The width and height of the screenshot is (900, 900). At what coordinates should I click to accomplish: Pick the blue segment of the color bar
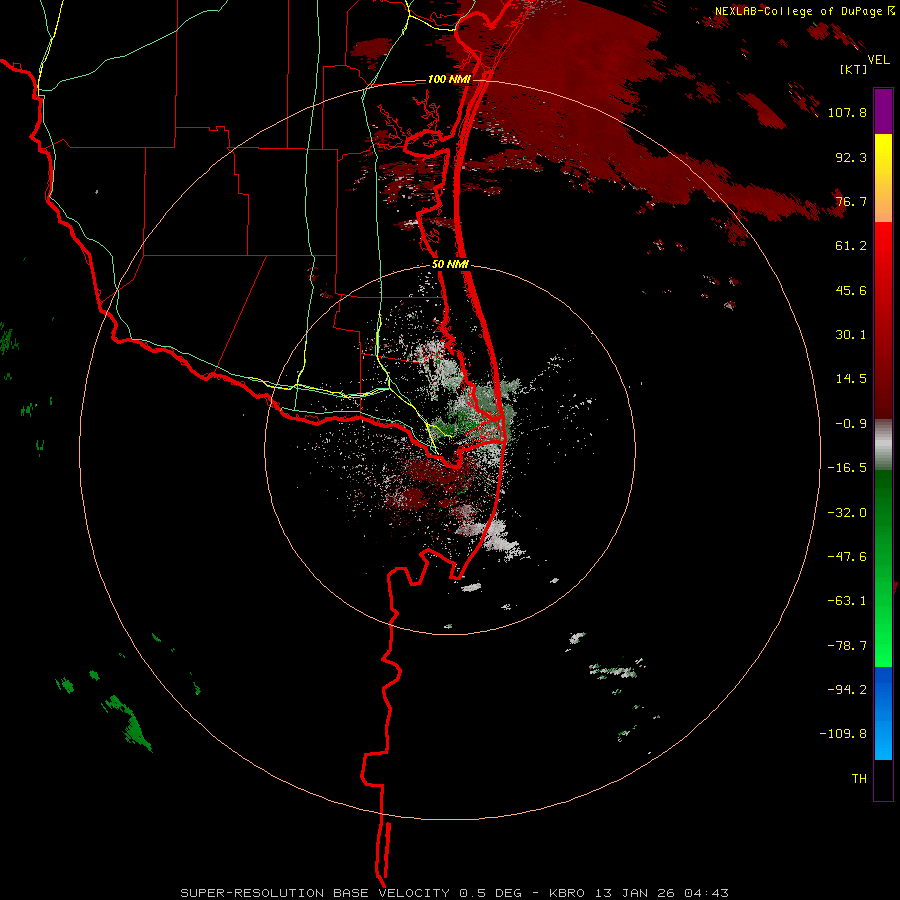(x=883, y=713)
